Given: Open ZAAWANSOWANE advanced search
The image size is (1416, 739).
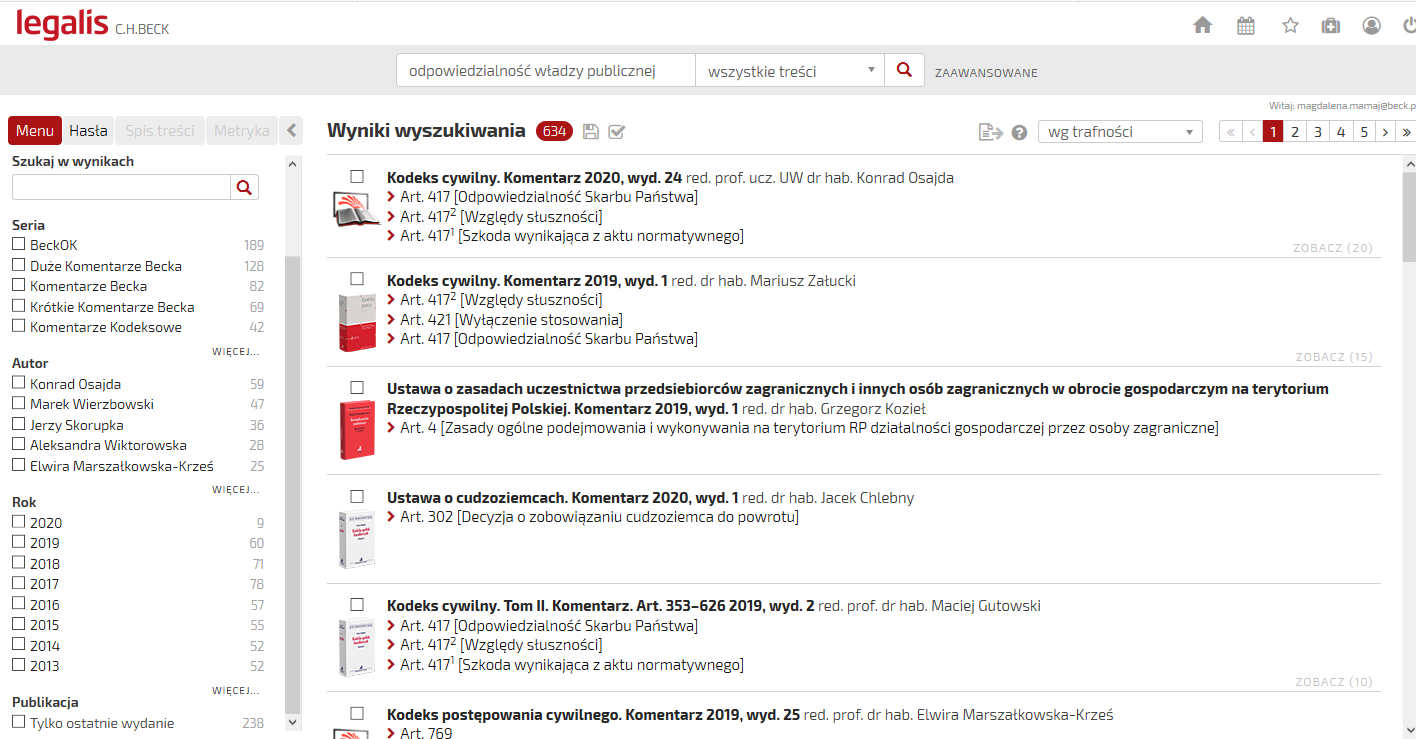Looking at the screenshot, I should click(986, 73).
